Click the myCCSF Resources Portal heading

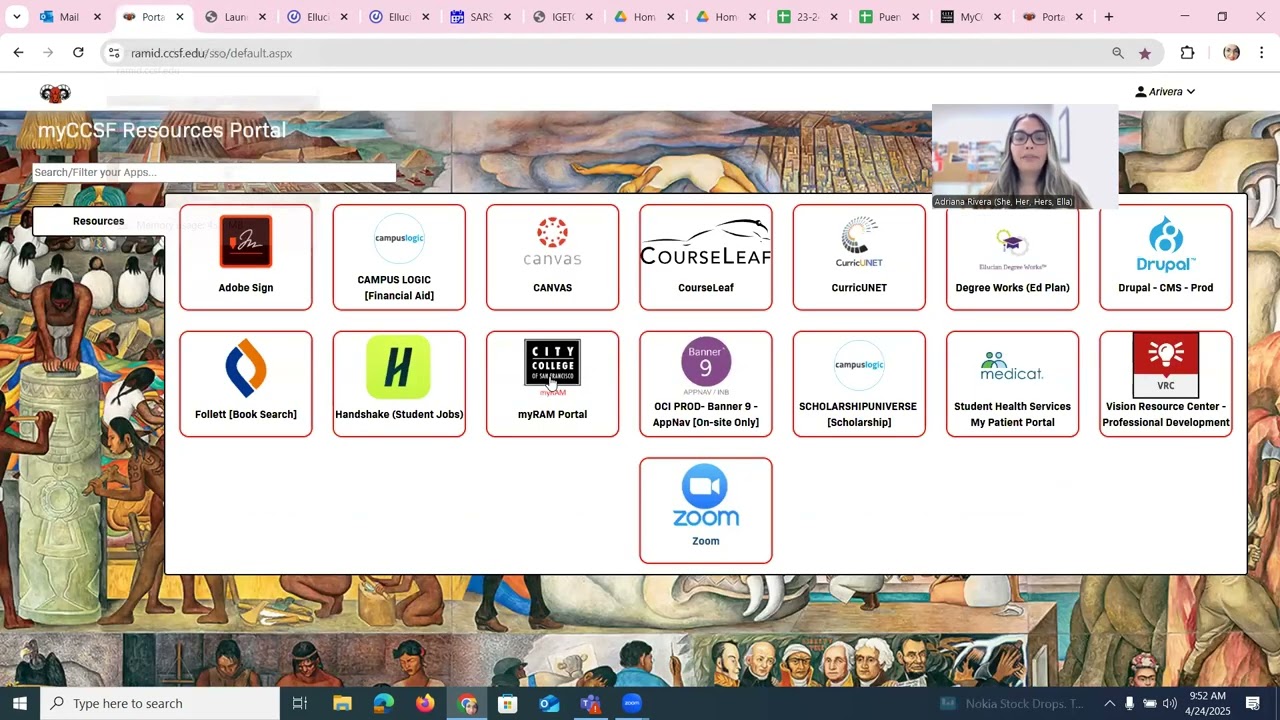click(162, 130)
